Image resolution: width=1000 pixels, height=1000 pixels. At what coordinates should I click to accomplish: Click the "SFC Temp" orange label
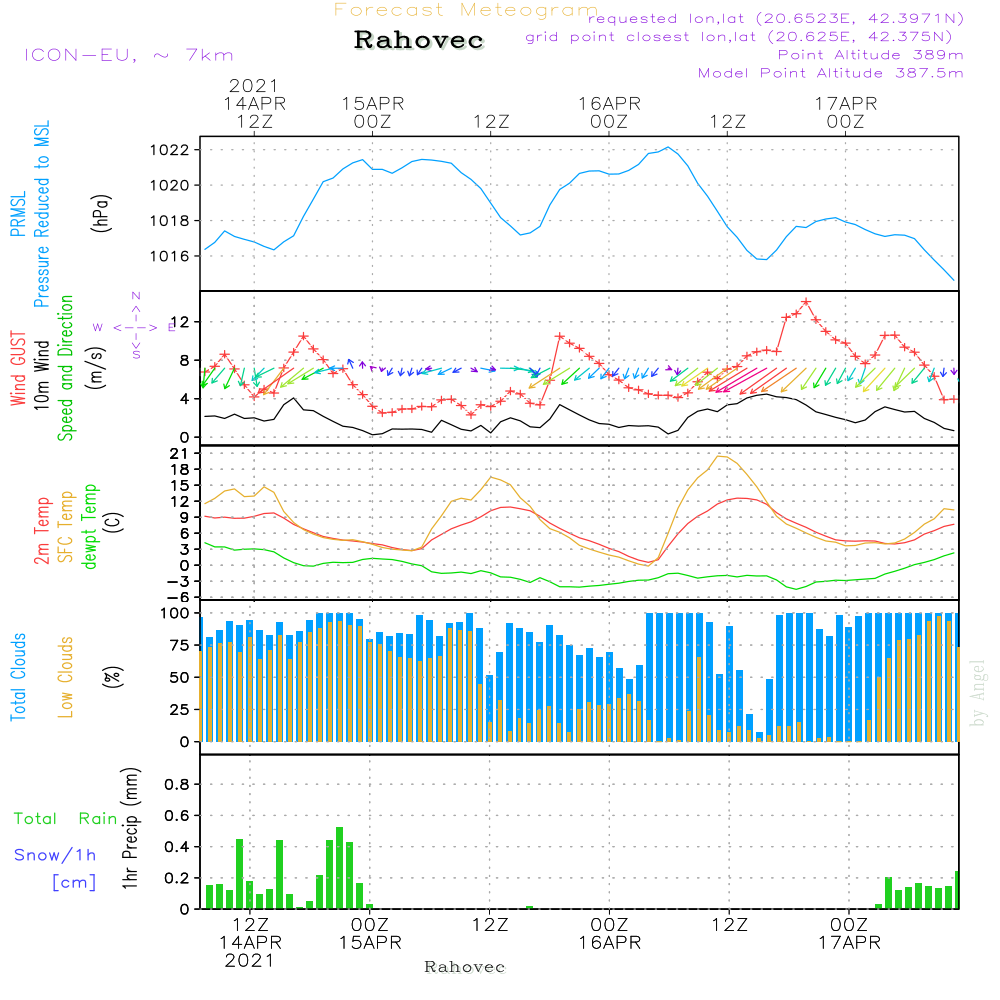(65, 527)
